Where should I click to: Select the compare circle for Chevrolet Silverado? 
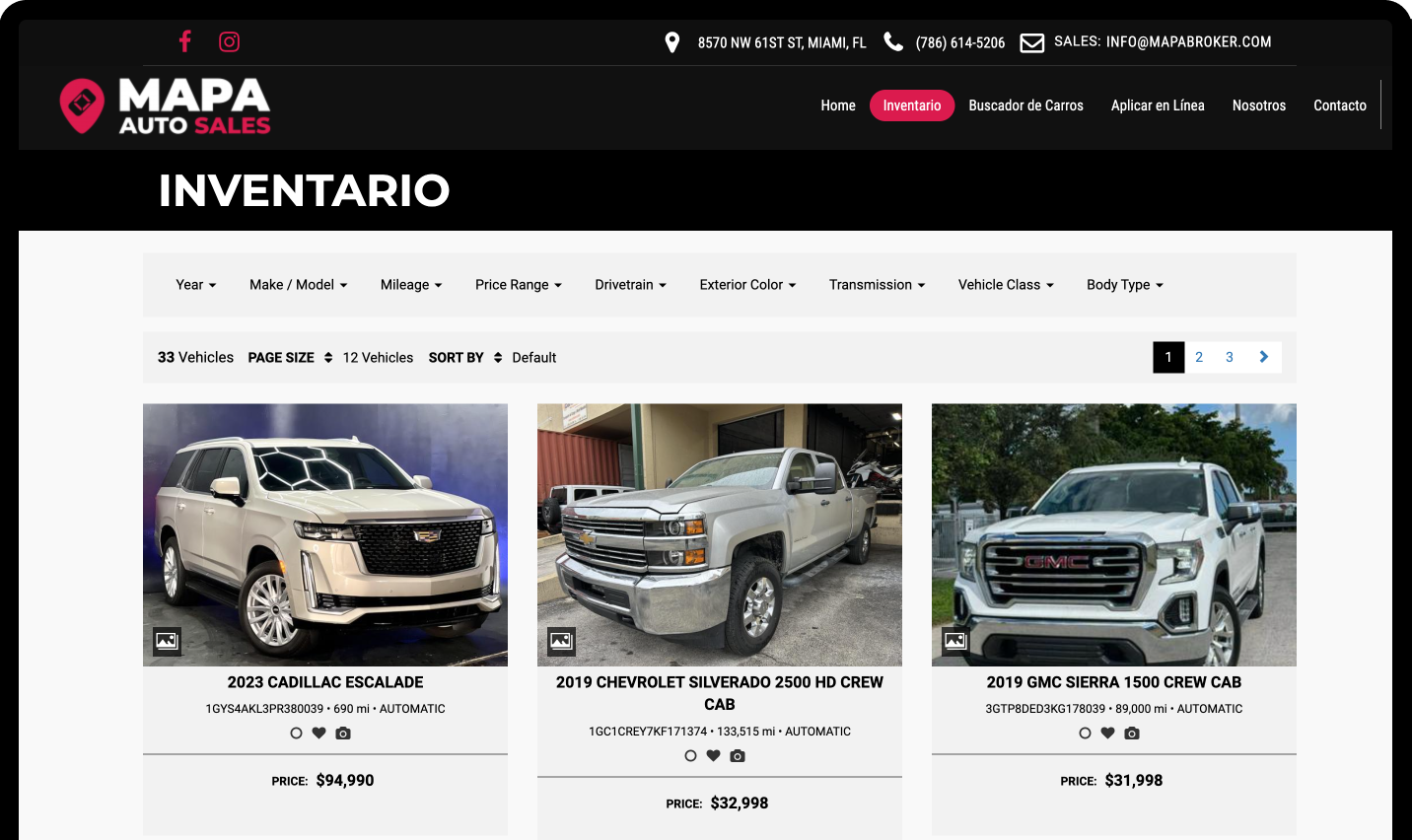click(690, 755)
